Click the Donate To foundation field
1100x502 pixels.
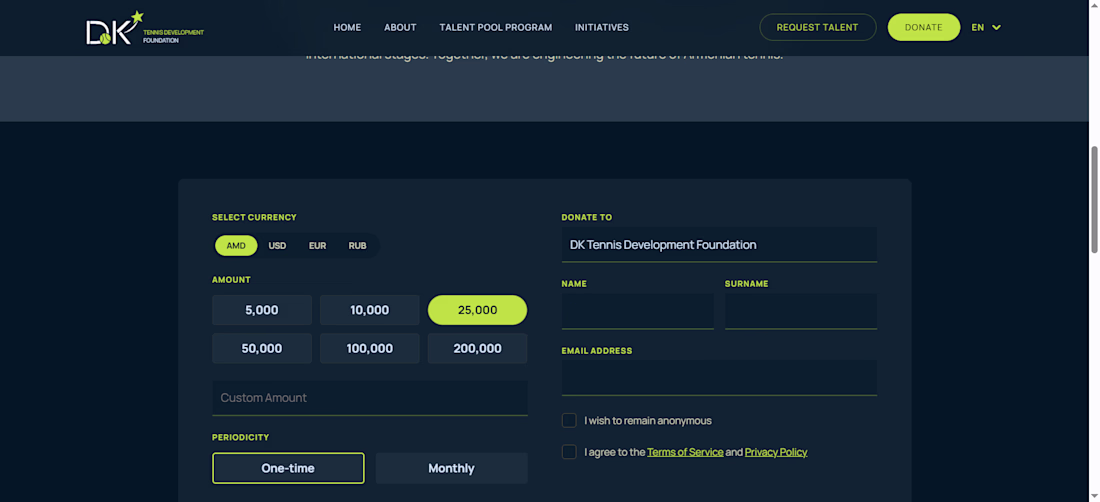719,245
